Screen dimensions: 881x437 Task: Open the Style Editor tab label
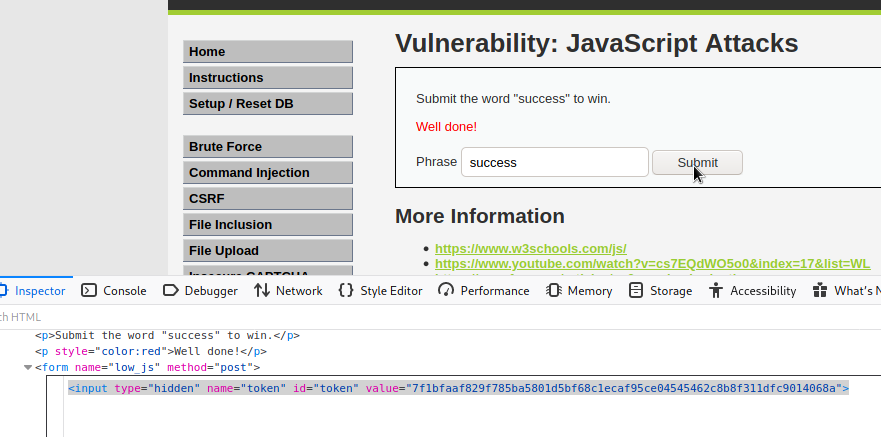(x=391, y=291)
